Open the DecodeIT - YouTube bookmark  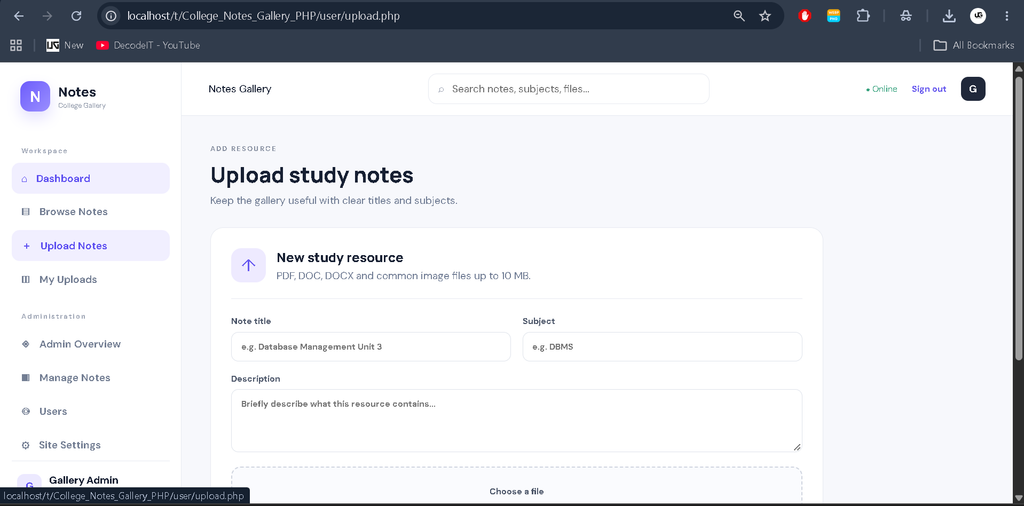coord(148,45)
